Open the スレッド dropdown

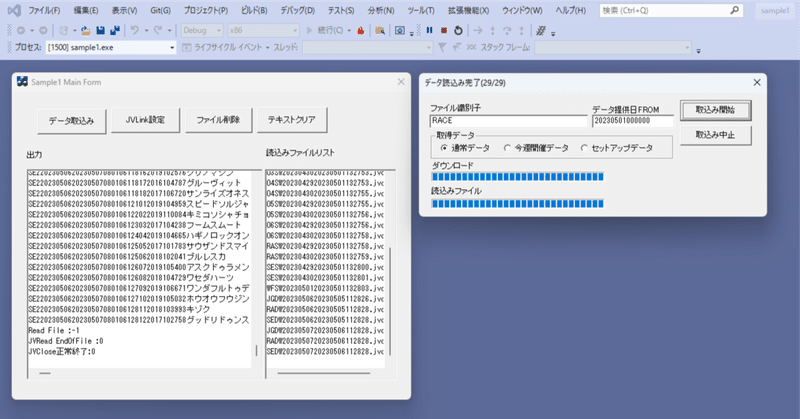pyautogui.click(x=367, y=47)
